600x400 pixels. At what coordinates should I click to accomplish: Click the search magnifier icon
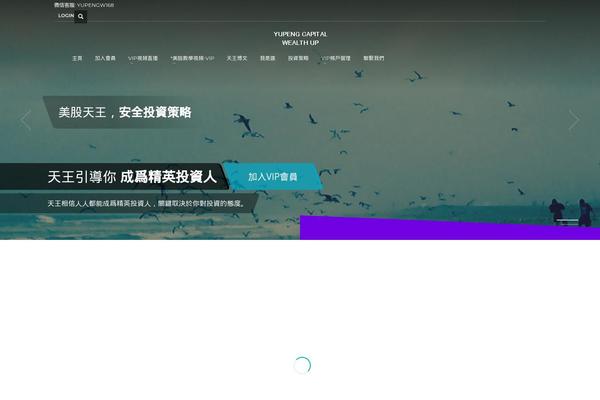pyautogui.click(x=81, y=16)
